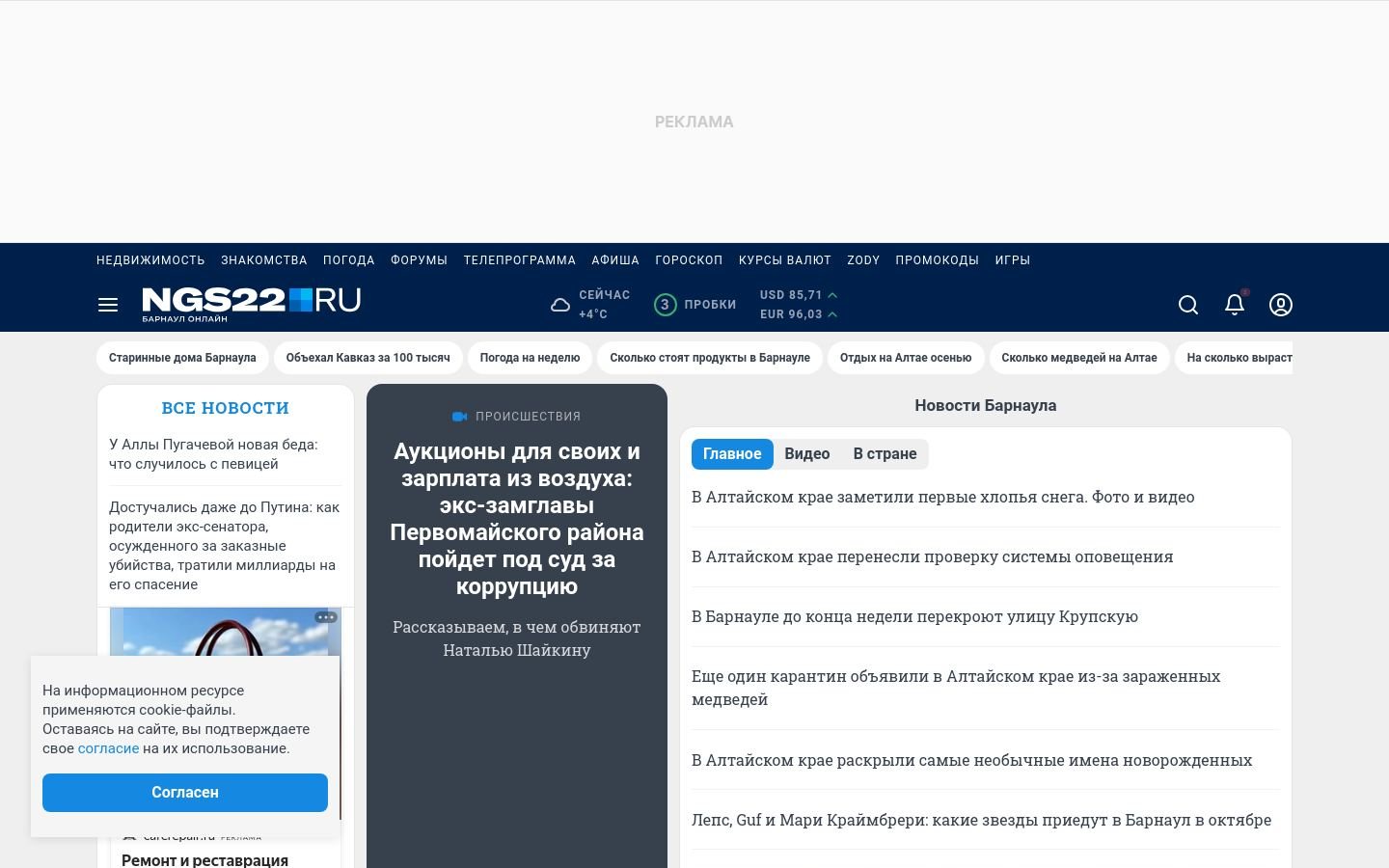This screenshot has width=1389, height=868.
Task: Switch to the В стране tab
Action: (885, 454)
